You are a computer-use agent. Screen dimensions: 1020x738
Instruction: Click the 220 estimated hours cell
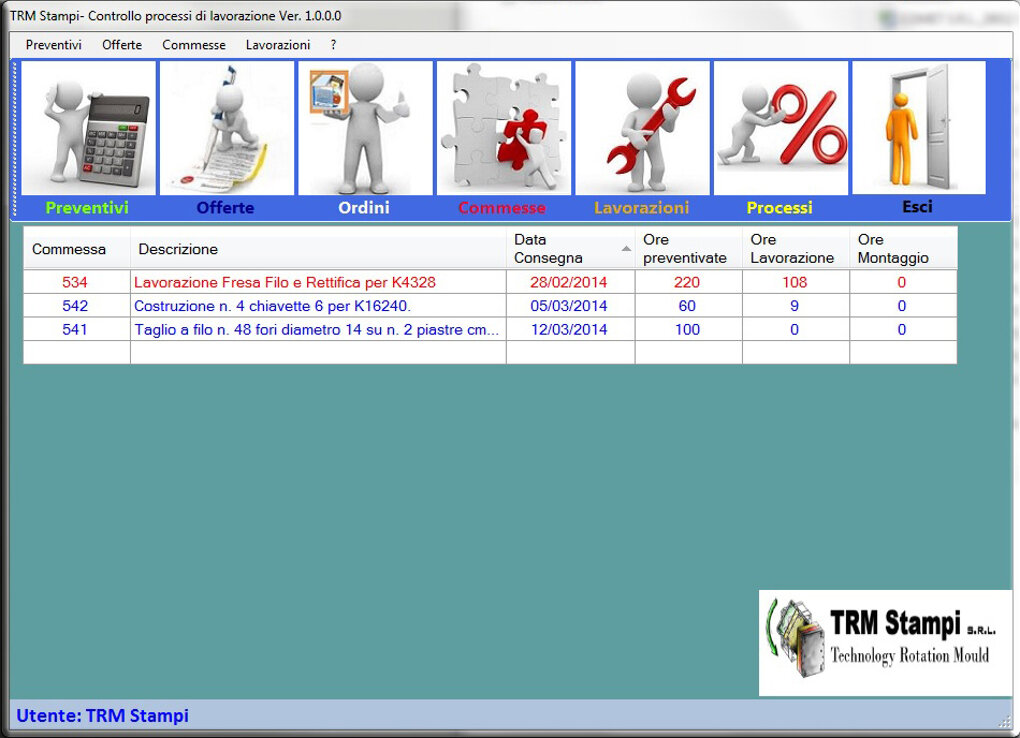(688, 282)
